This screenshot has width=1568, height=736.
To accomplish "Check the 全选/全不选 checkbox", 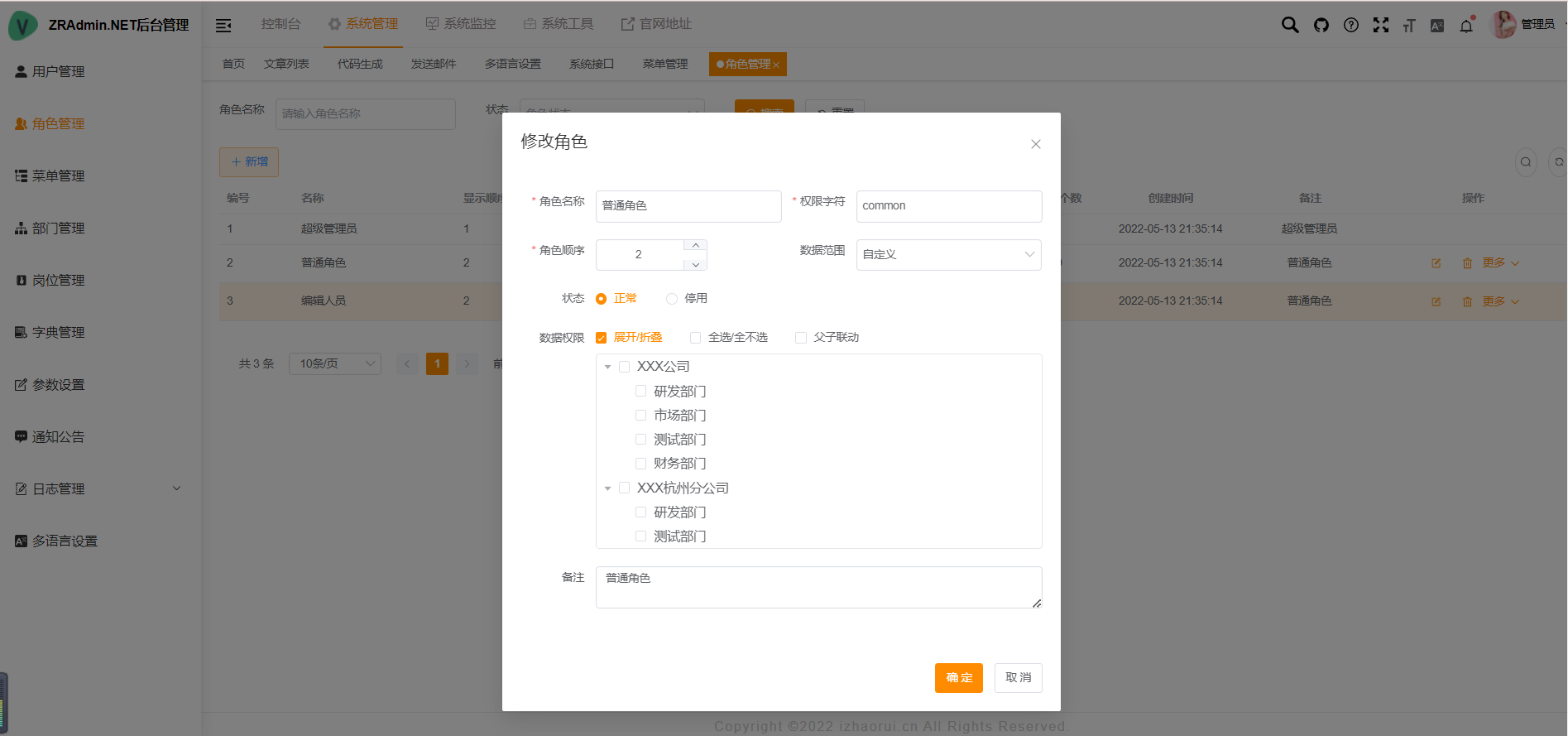I will pos(695,338).
